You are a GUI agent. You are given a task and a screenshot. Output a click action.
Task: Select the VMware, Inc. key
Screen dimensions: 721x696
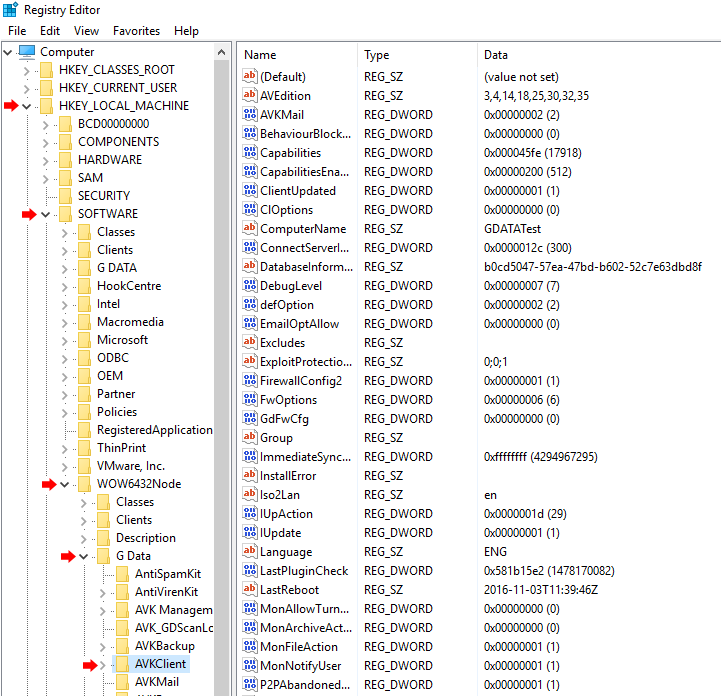(x=131, y=466)
